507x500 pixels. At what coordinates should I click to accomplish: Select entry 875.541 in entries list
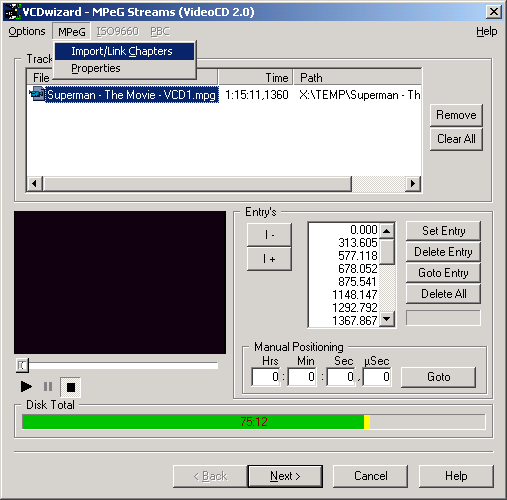click(344, 282)
